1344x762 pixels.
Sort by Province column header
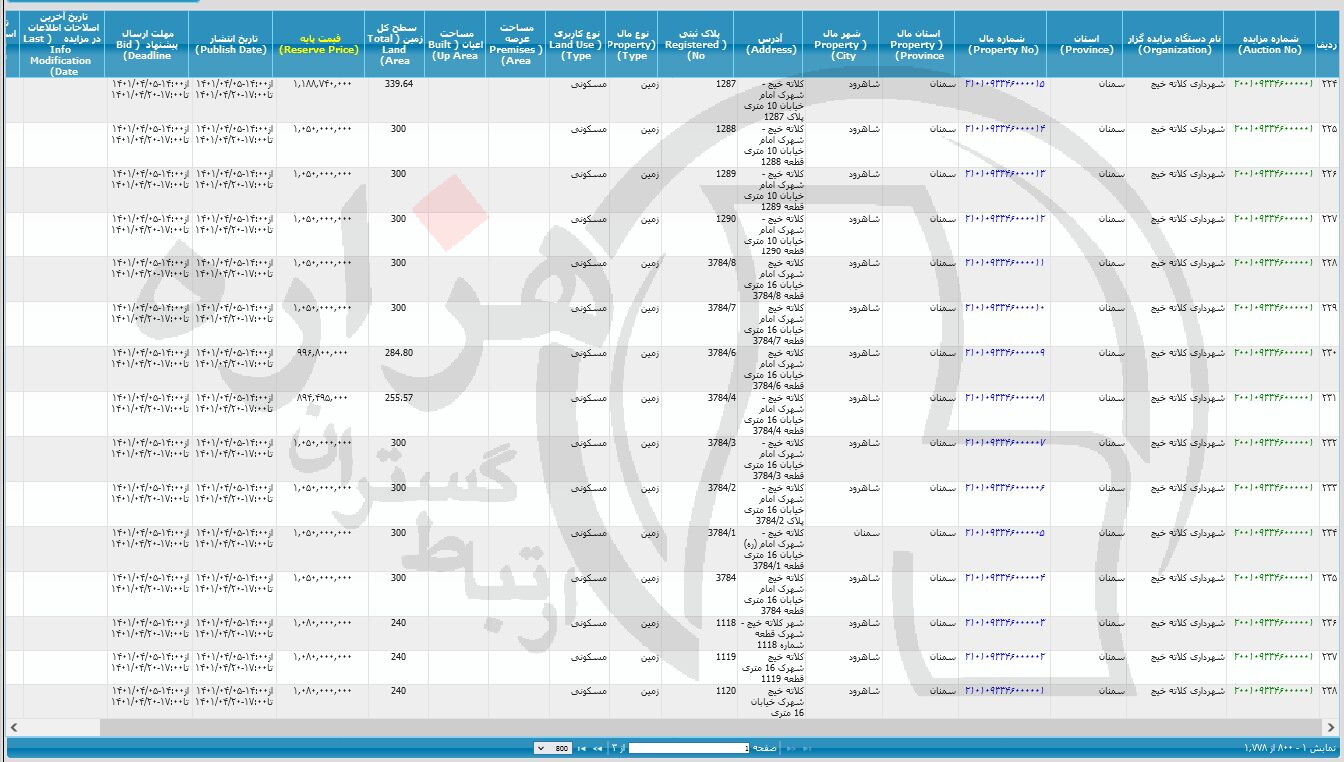point(1087,44)
